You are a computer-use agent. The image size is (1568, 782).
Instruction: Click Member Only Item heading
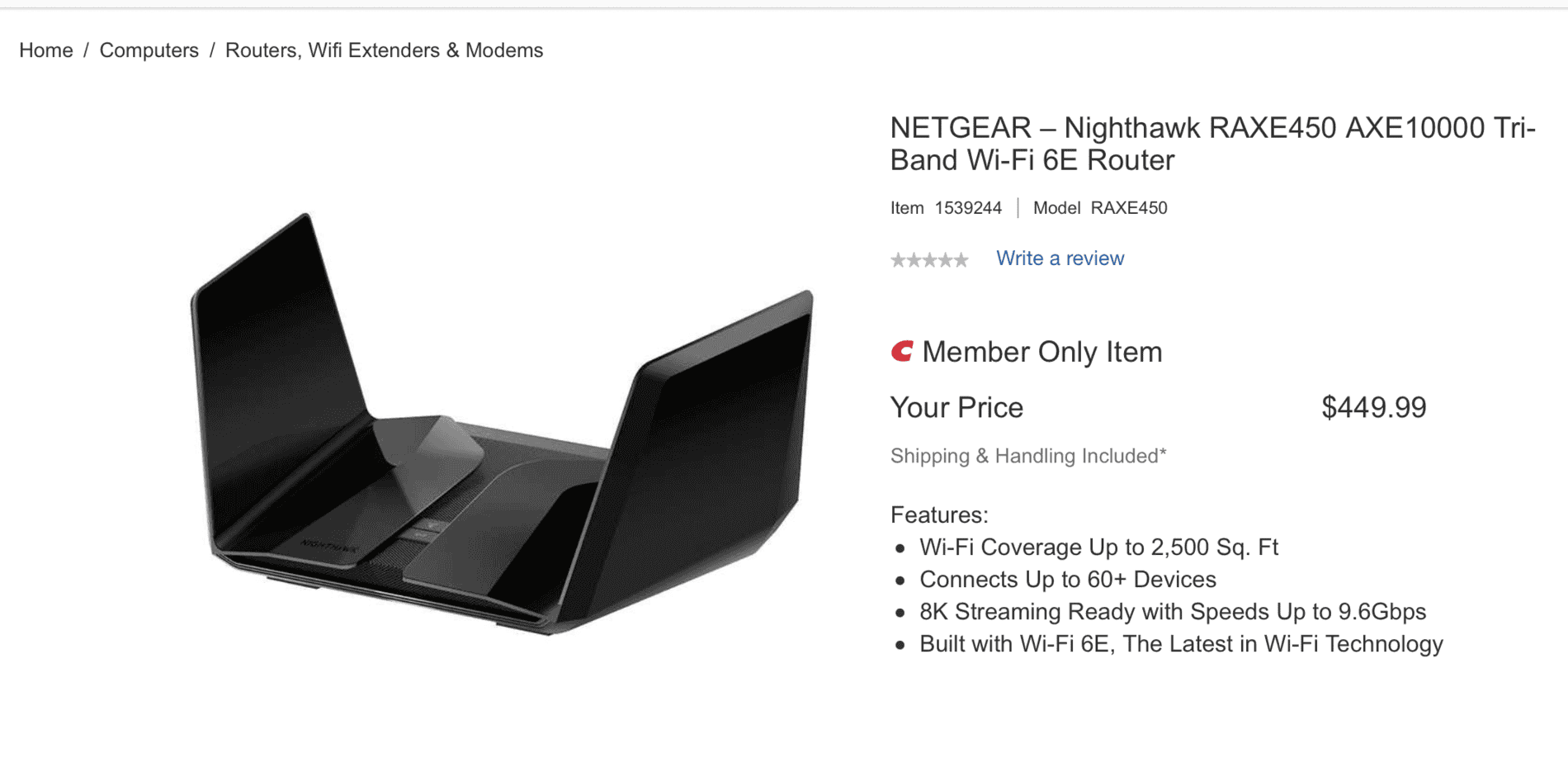[1041, 352]
